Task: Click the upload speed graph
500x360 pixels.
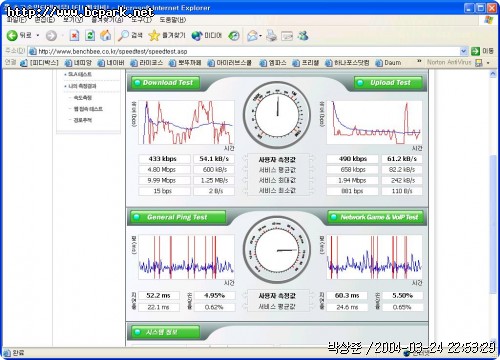Action: [374, 122]
